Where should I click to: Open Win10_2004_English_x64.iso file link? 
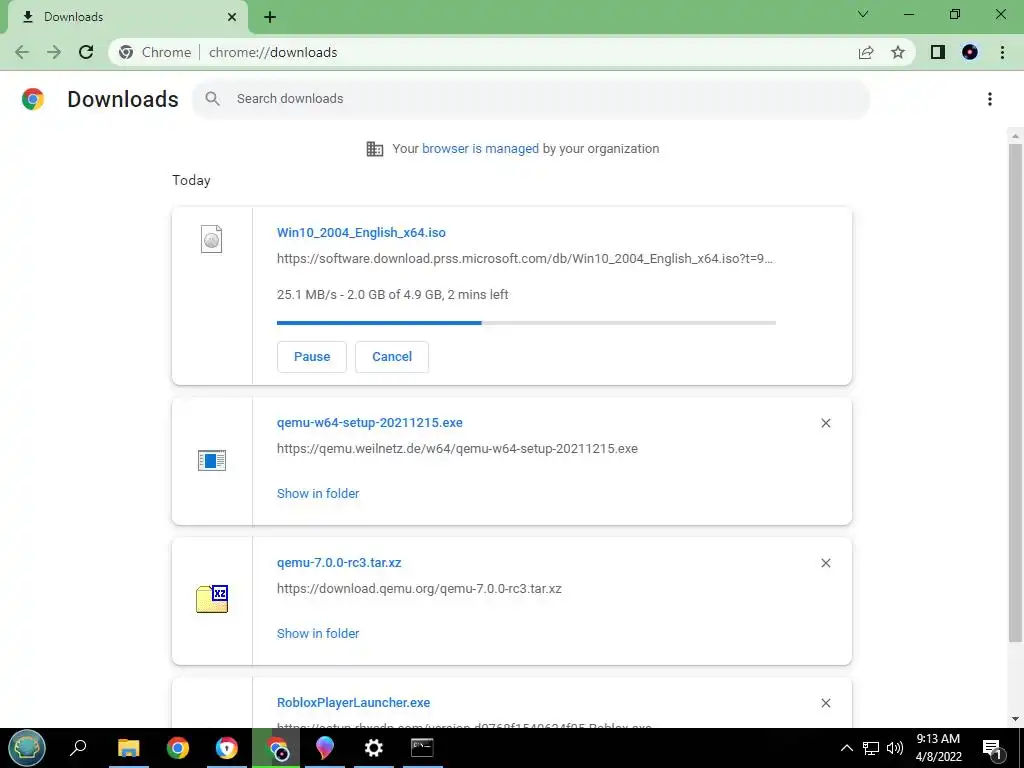361,232
